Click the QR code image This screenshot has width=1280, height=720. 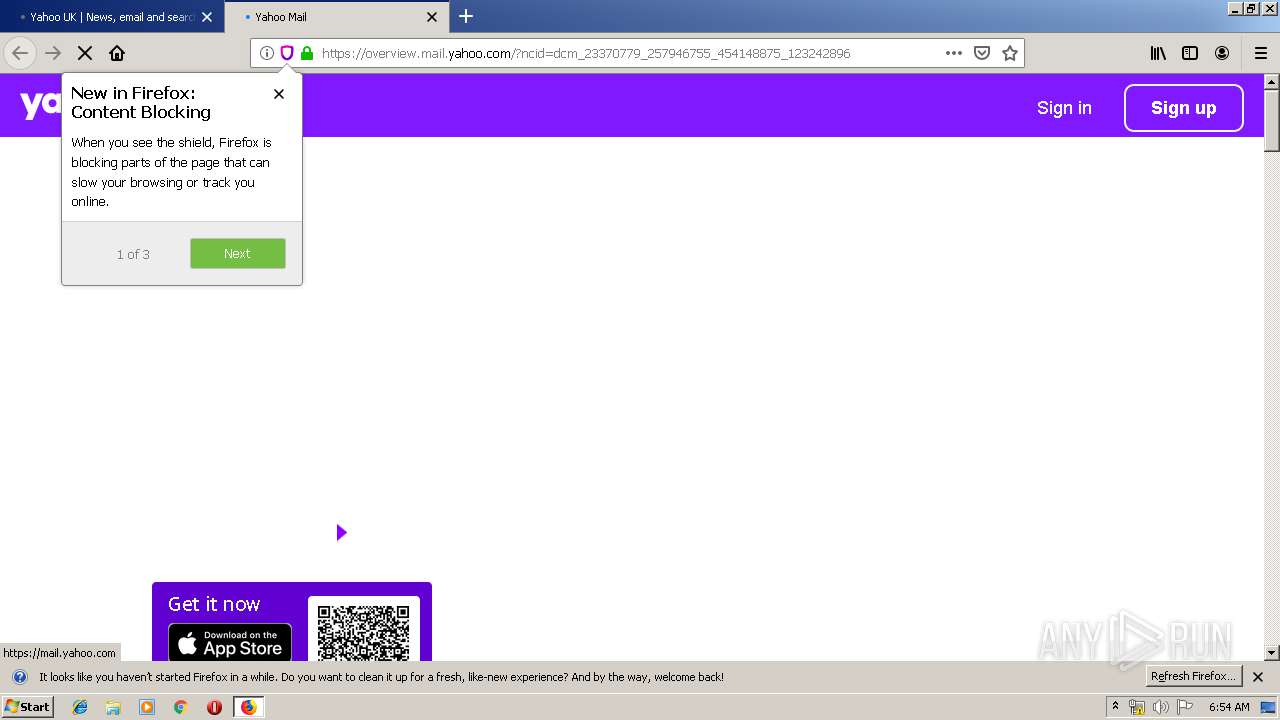364,632
